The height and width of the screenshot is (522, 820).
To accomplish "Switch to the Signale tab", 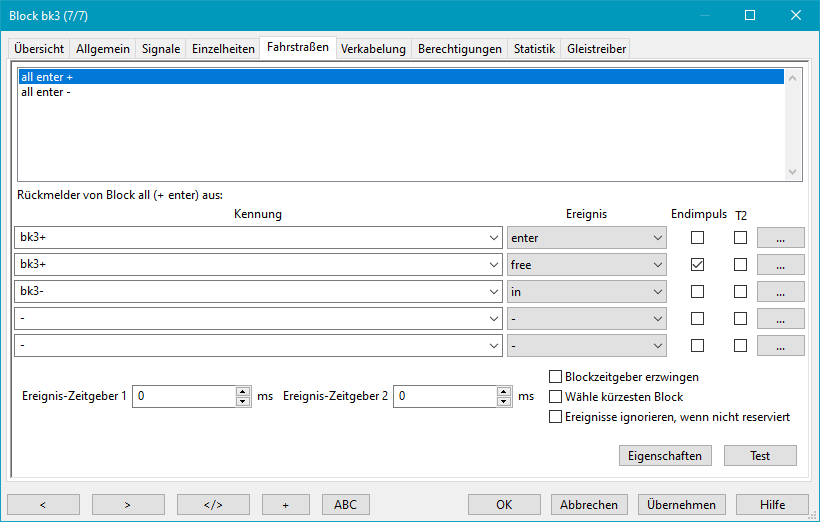I will 160,49.
